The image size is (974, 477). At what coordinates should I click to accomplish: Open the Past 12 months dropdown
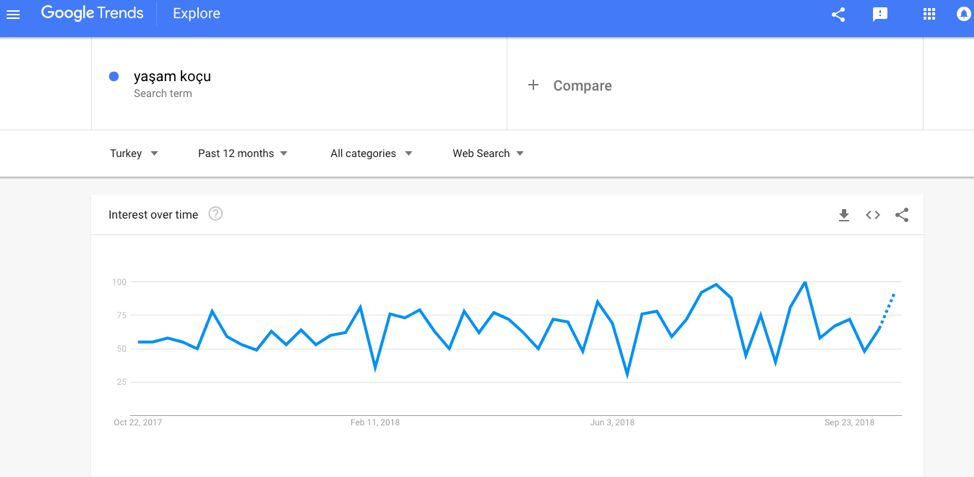click(243, 153)
